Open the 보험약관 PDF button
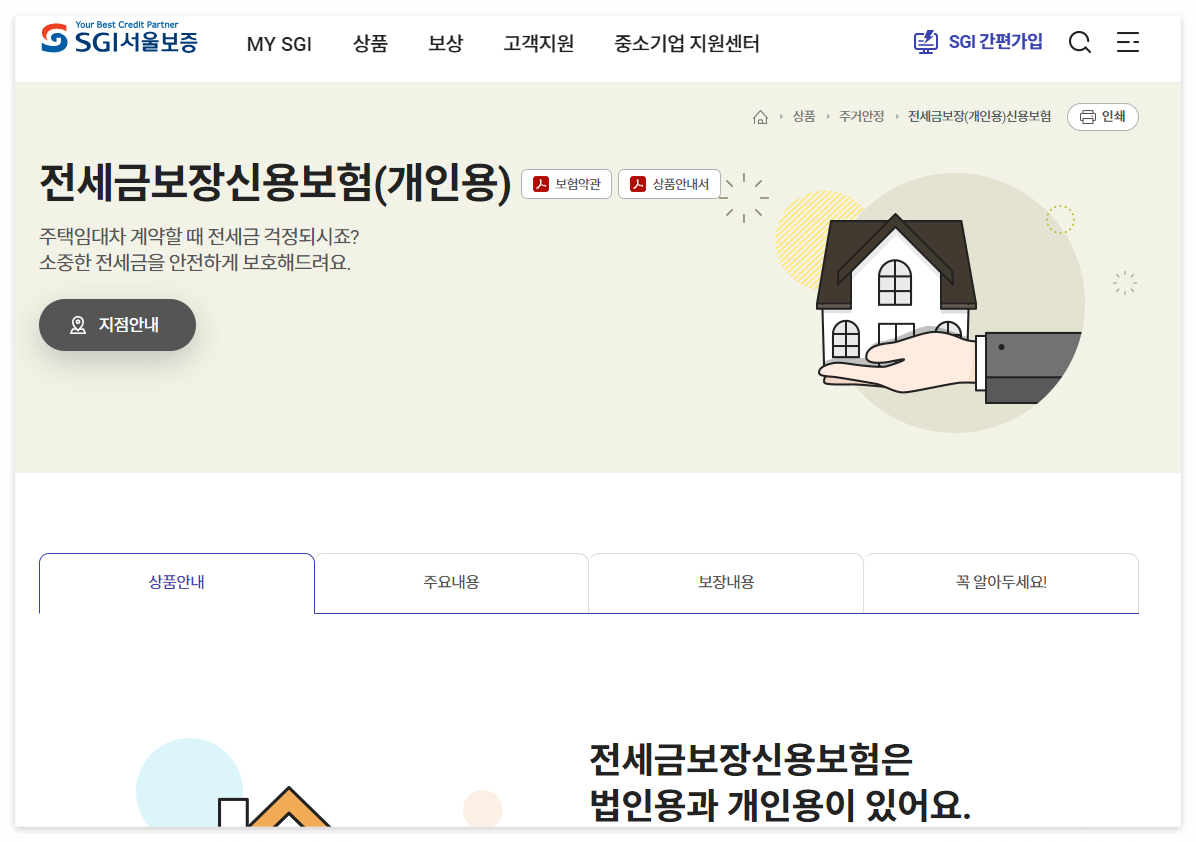This screenshot has height=842, width=1196. pos(566,184)
